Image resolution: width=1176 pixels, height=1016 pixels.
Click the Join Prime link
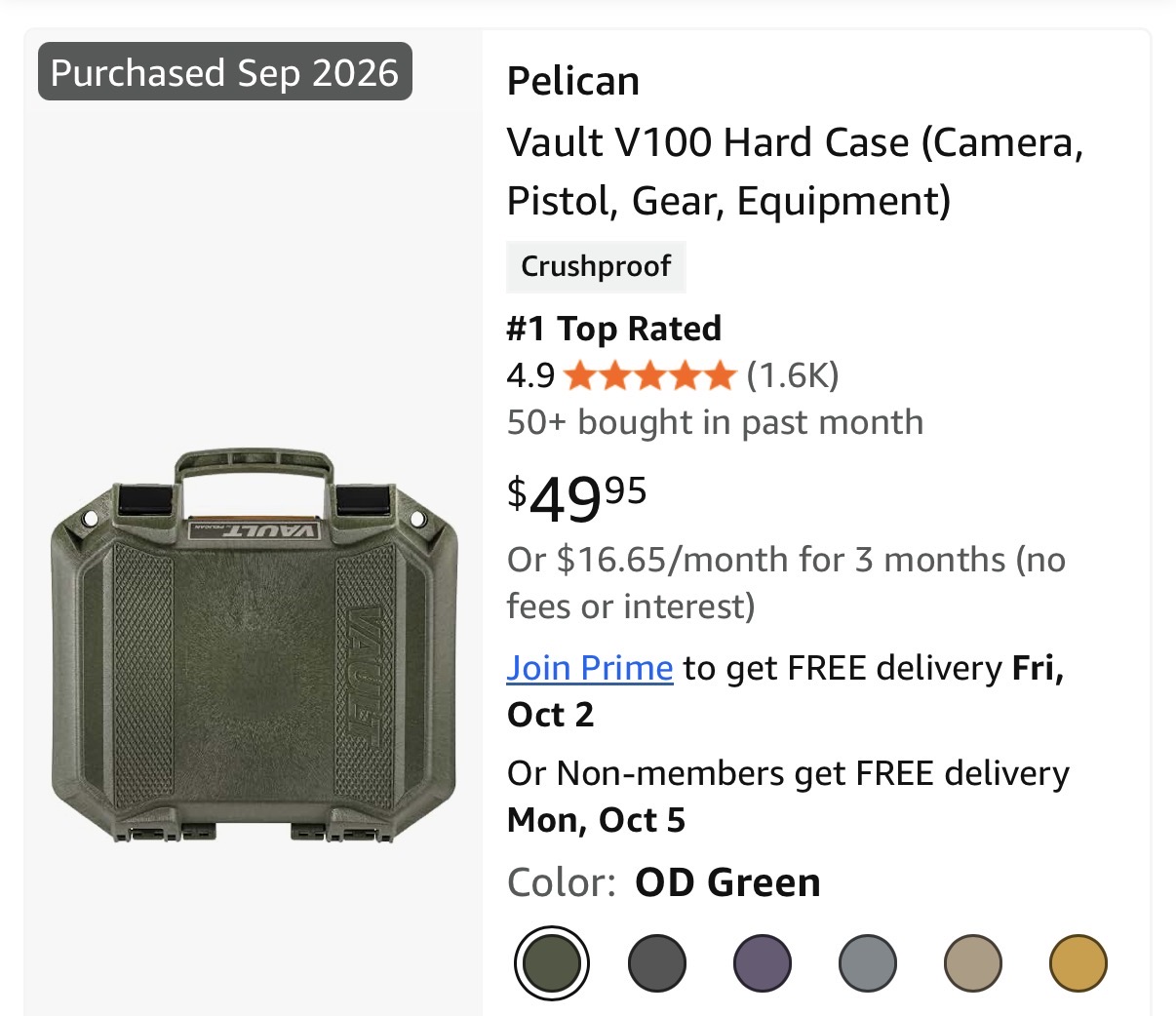tap(590, 668)
